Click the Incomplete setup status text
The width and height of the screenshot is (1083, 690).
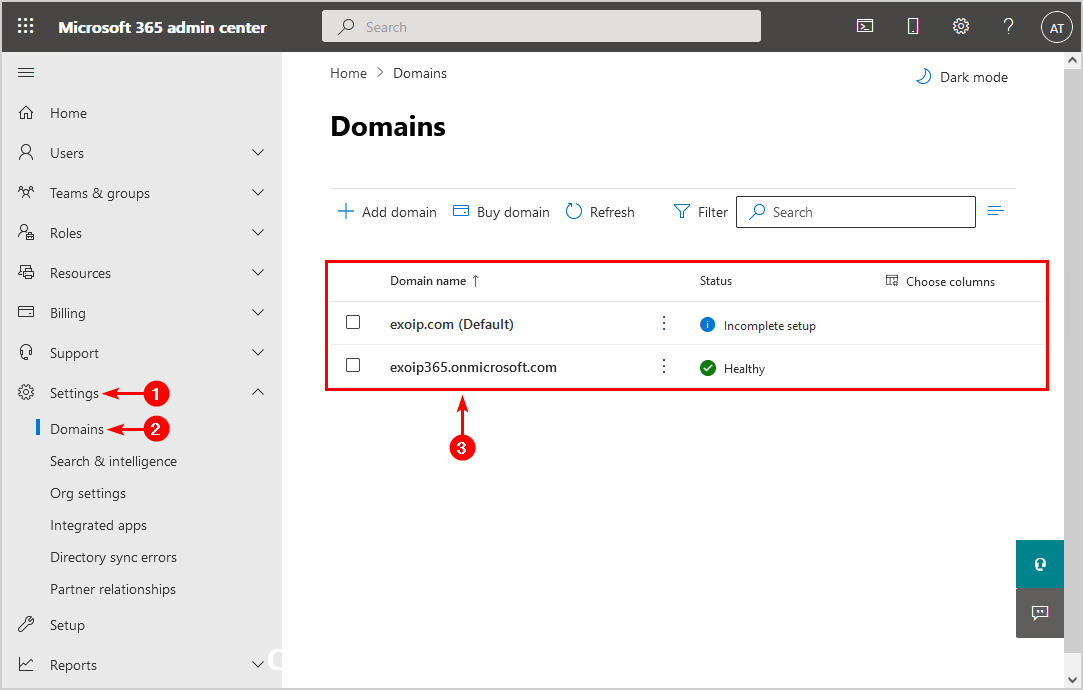tap(769, 325)
